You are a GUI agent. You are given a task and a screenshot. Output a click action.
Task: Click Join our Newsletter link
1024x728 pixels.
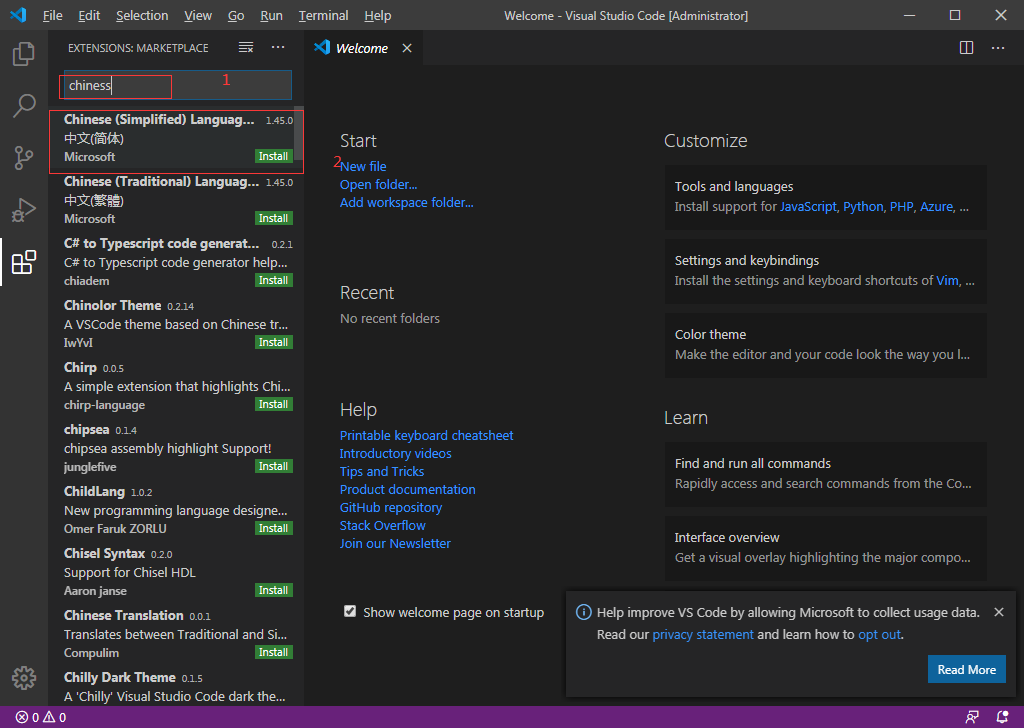click(x=395, y=543)
